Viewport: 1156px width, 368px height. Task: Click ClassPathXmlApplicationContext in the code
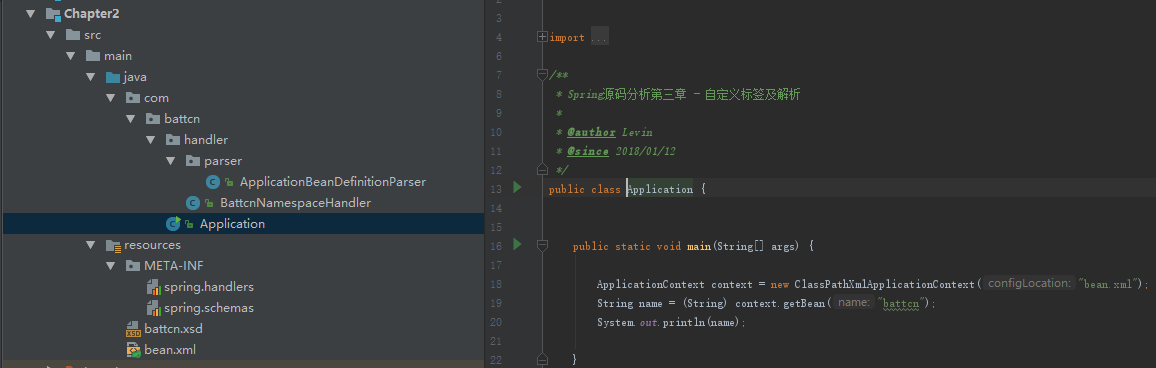point(884,284)
